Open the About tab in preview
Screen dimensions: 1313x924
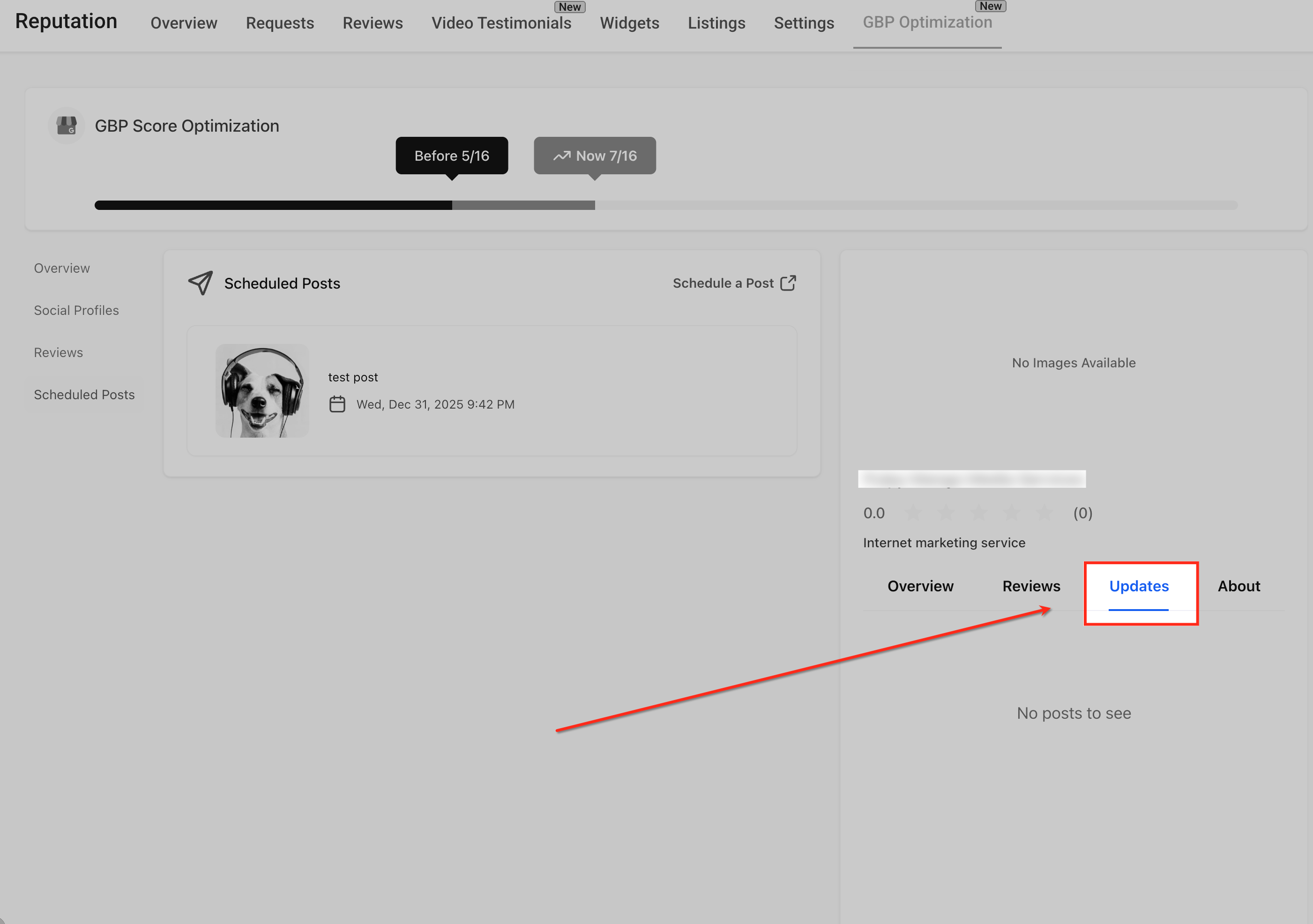click(x=1238, y=586)
